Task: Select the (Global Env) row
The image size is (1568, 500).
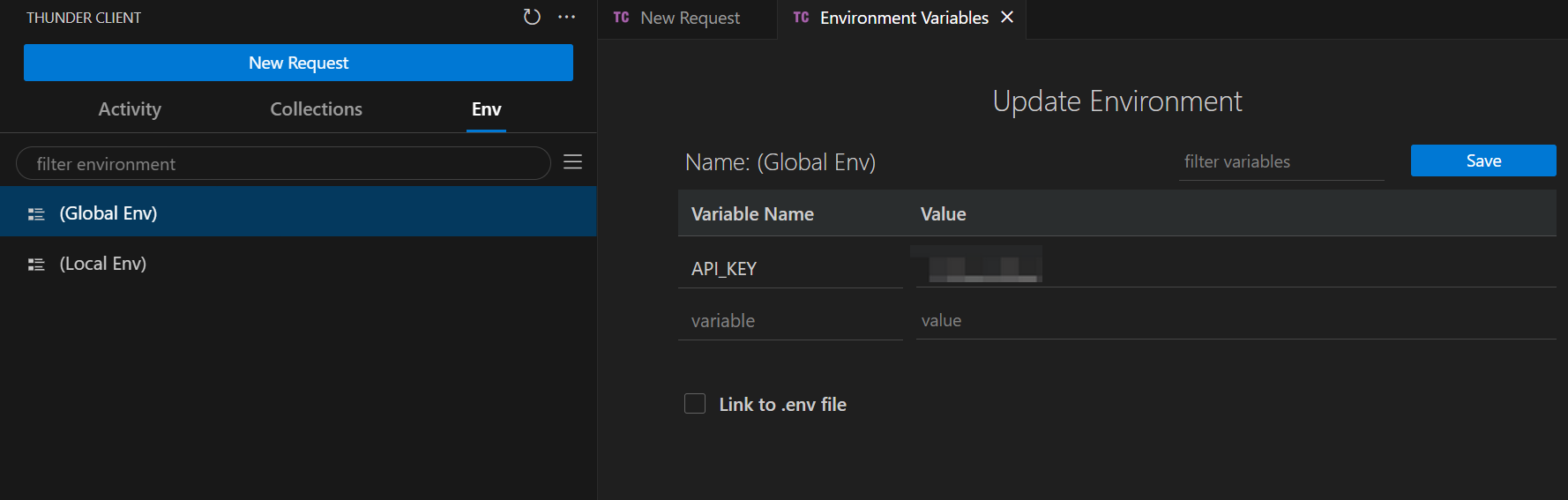Action: pos(298,213)
